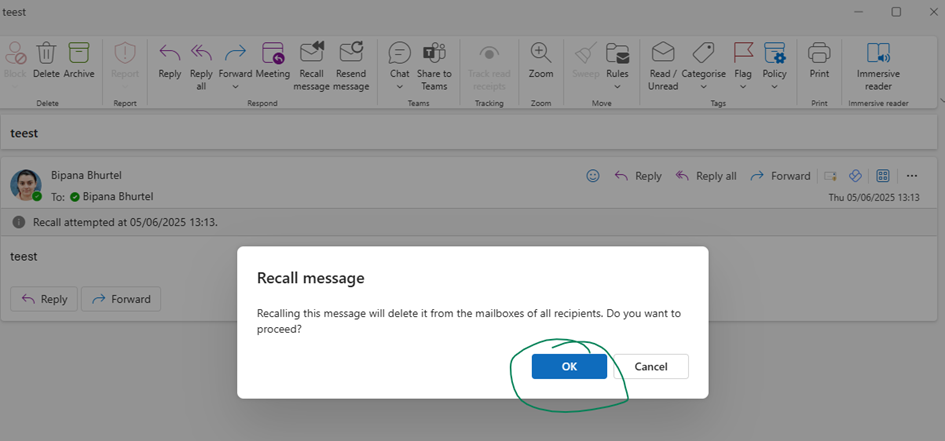
Task: Click the date Thu 05/06/2025 13:13
Action: pos(874,197)
